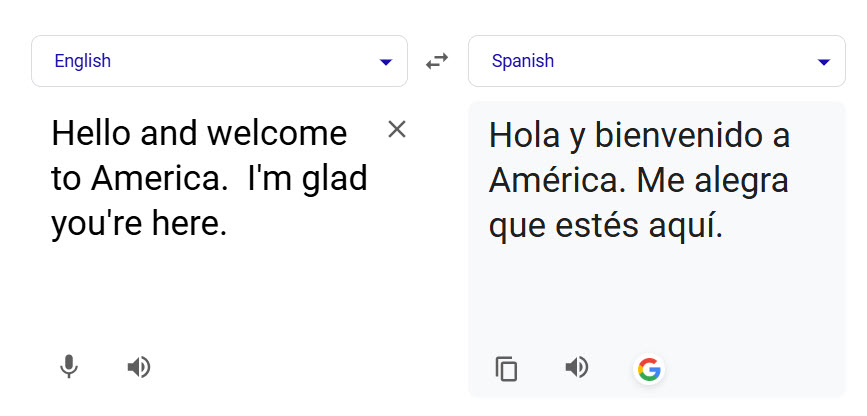Swap the English and Spanish languages
867x416 pixels.
(x=437, y=61)
